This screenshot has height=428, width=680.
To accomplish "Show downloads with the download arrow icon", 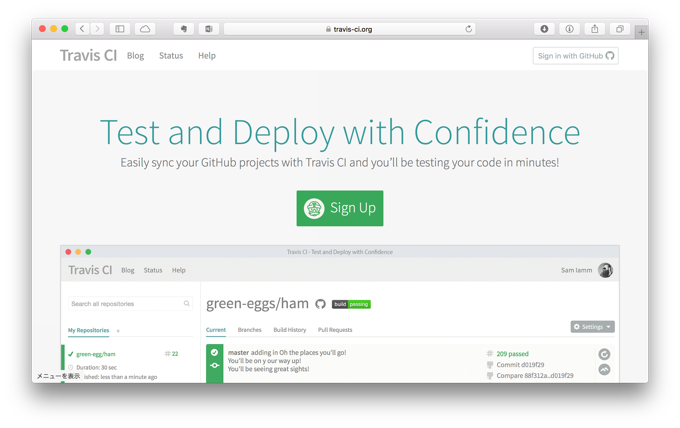I will pyautogui.click(x=544, y=29).
